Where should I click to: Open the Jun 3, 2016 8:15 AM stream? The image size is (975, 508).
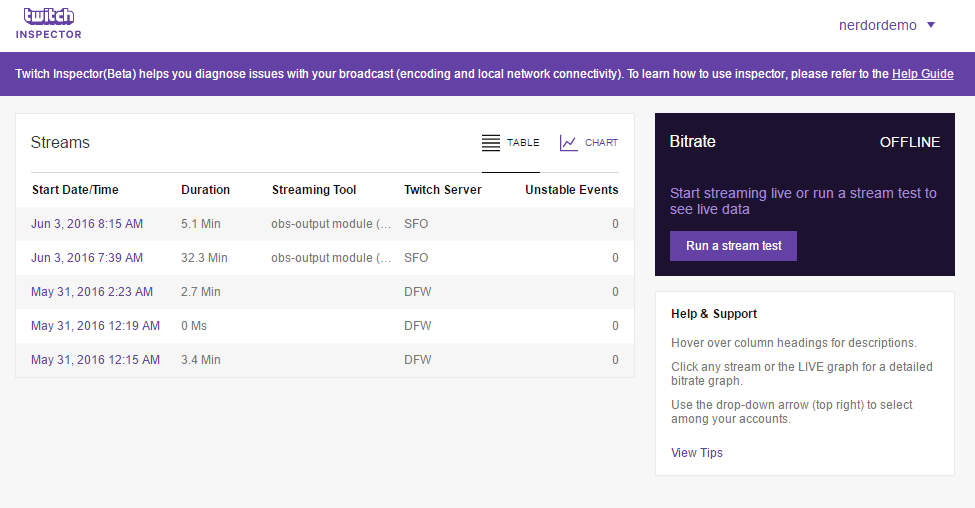click(x=87, y=224)
